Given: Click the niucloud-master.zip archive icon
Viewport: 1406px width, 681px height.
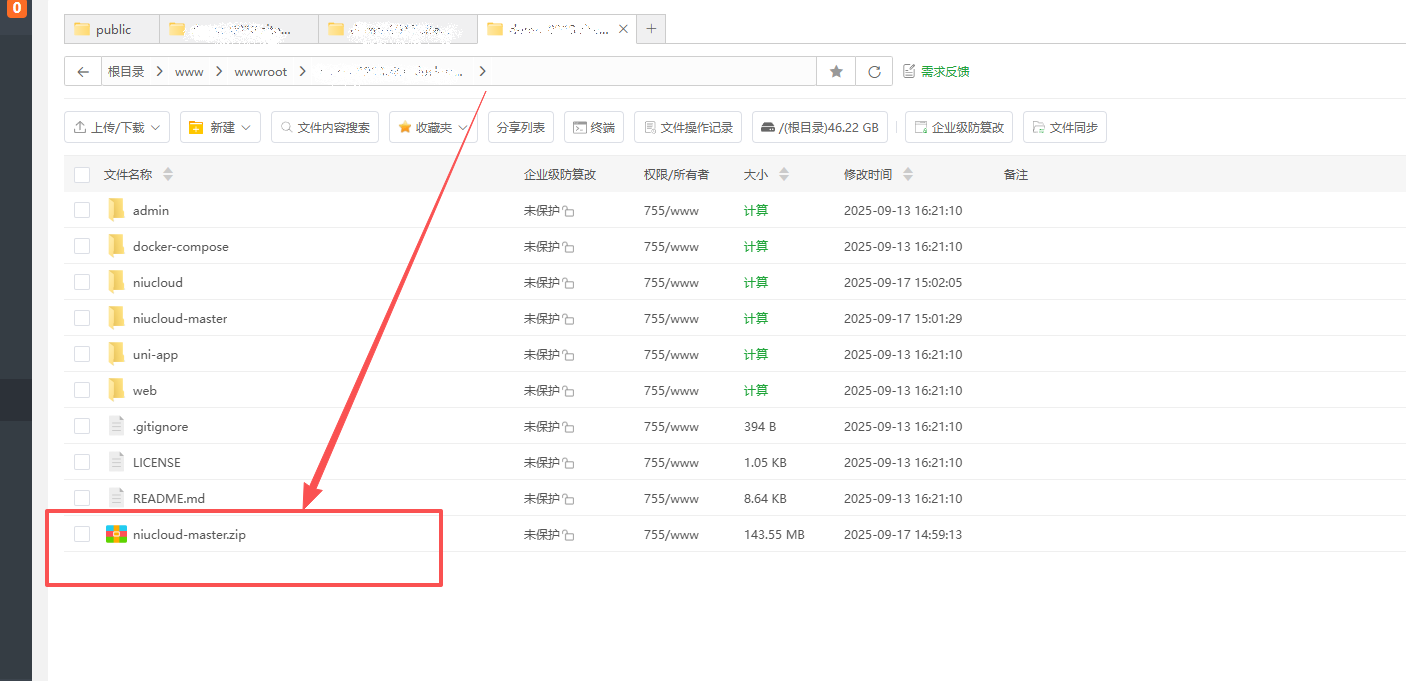Looking at the screenshot, I should click(x=117, y=535).
